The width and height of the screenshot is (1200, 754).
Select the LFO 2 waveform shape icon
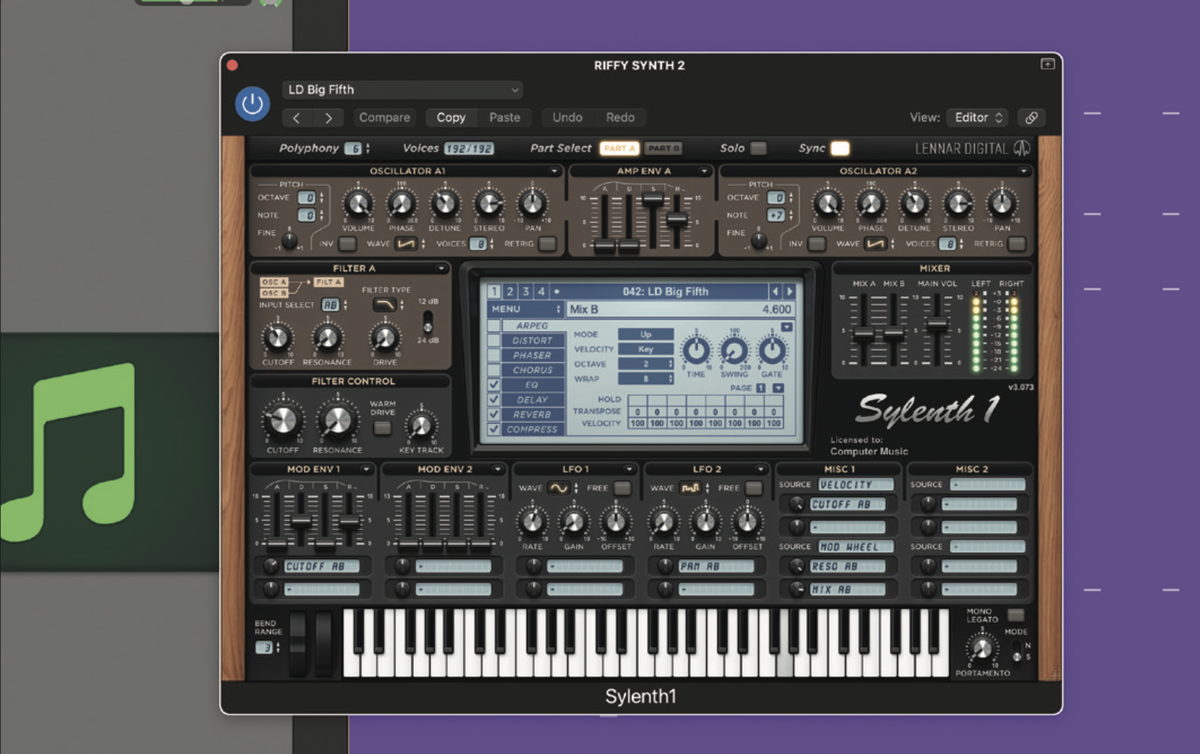(690, 489)
